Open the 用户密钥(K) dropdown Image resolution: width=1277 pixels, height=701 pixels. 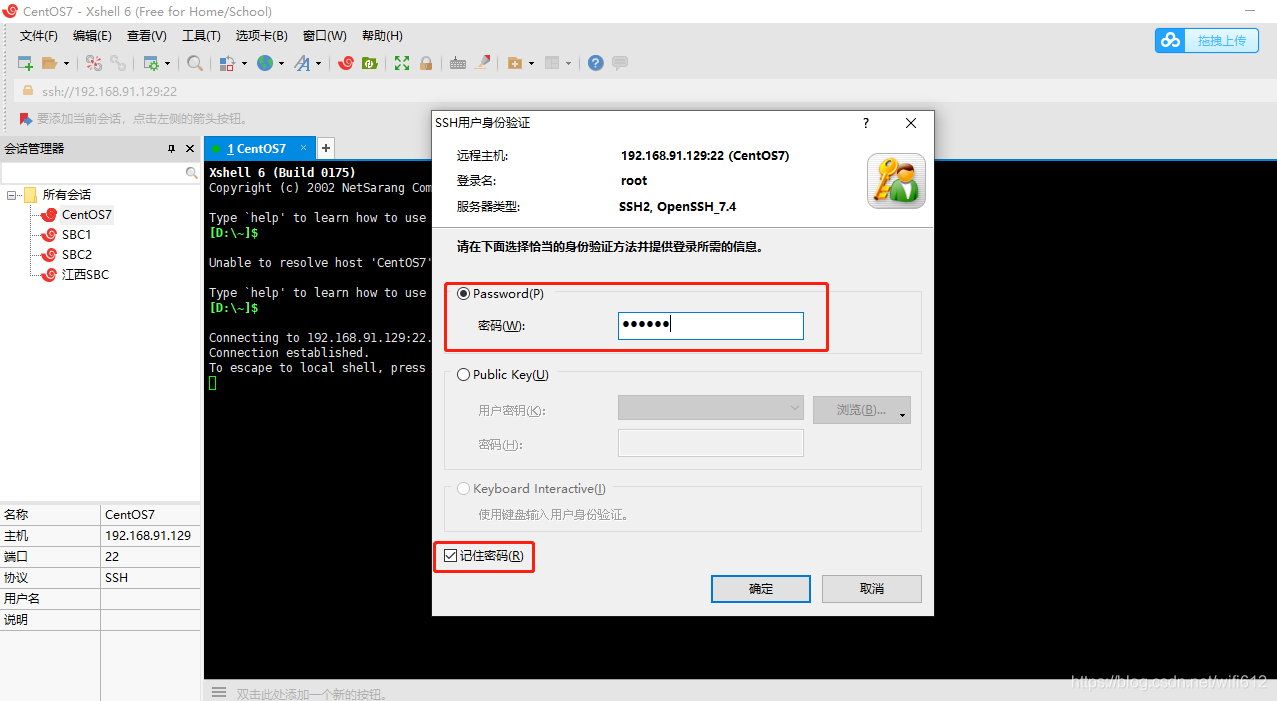pyautogui.click(x=711, y=408)
